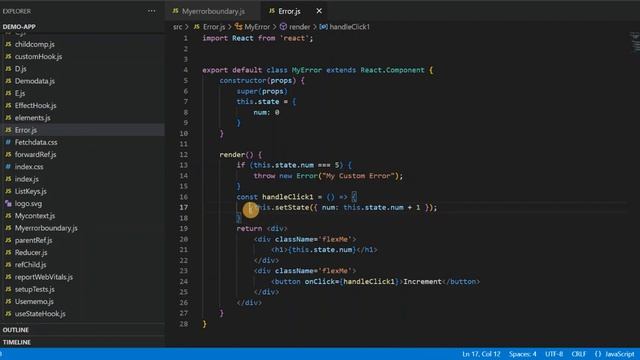The width and height of the screenshot is (640, 360).
Task: Click the SVG icon beside logo.svg
Action: (8, 203)
